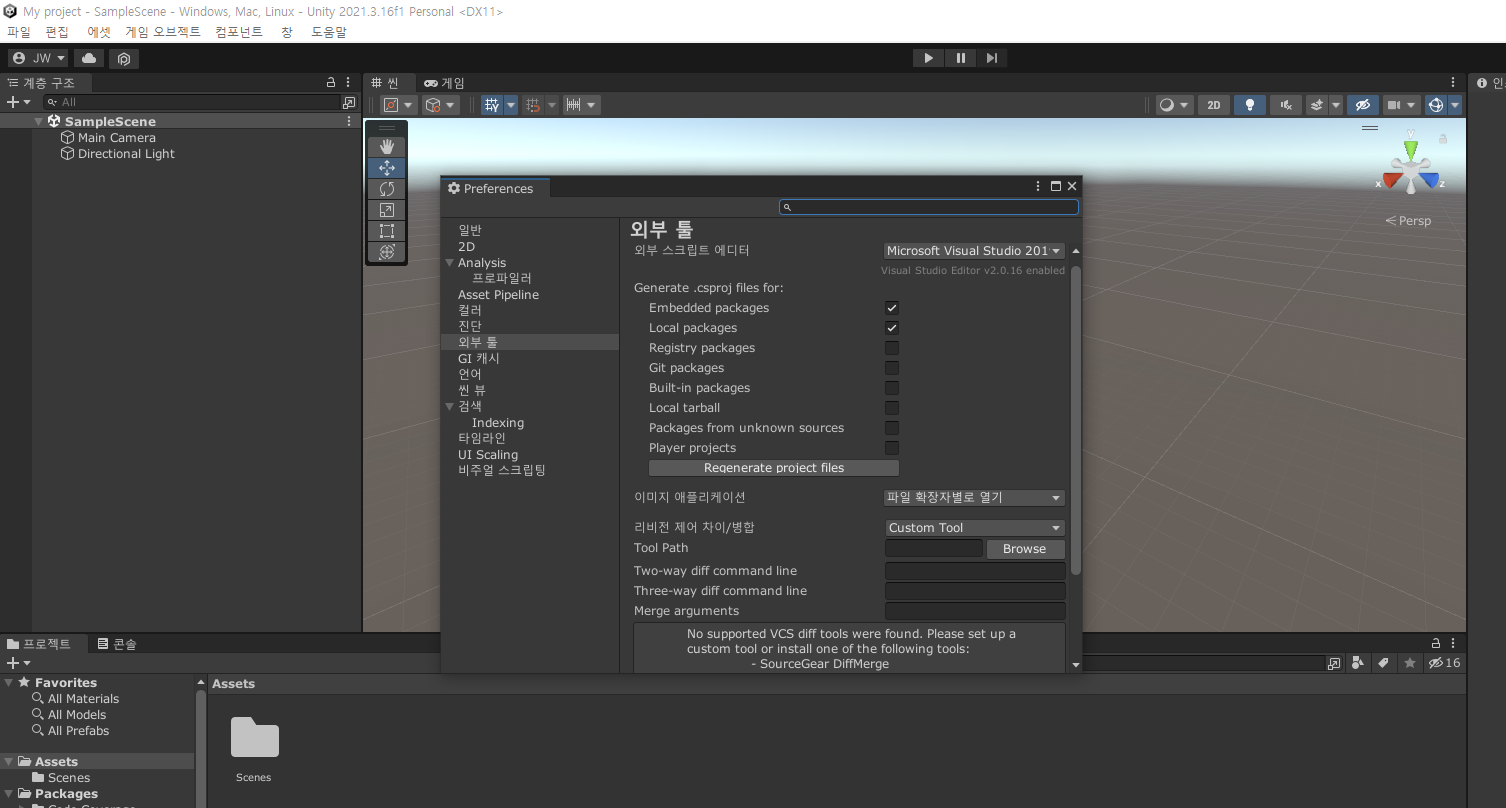Open SampleScene row three-dot menu
This screenshot has width=1506, height=808.
coord(349,121)
